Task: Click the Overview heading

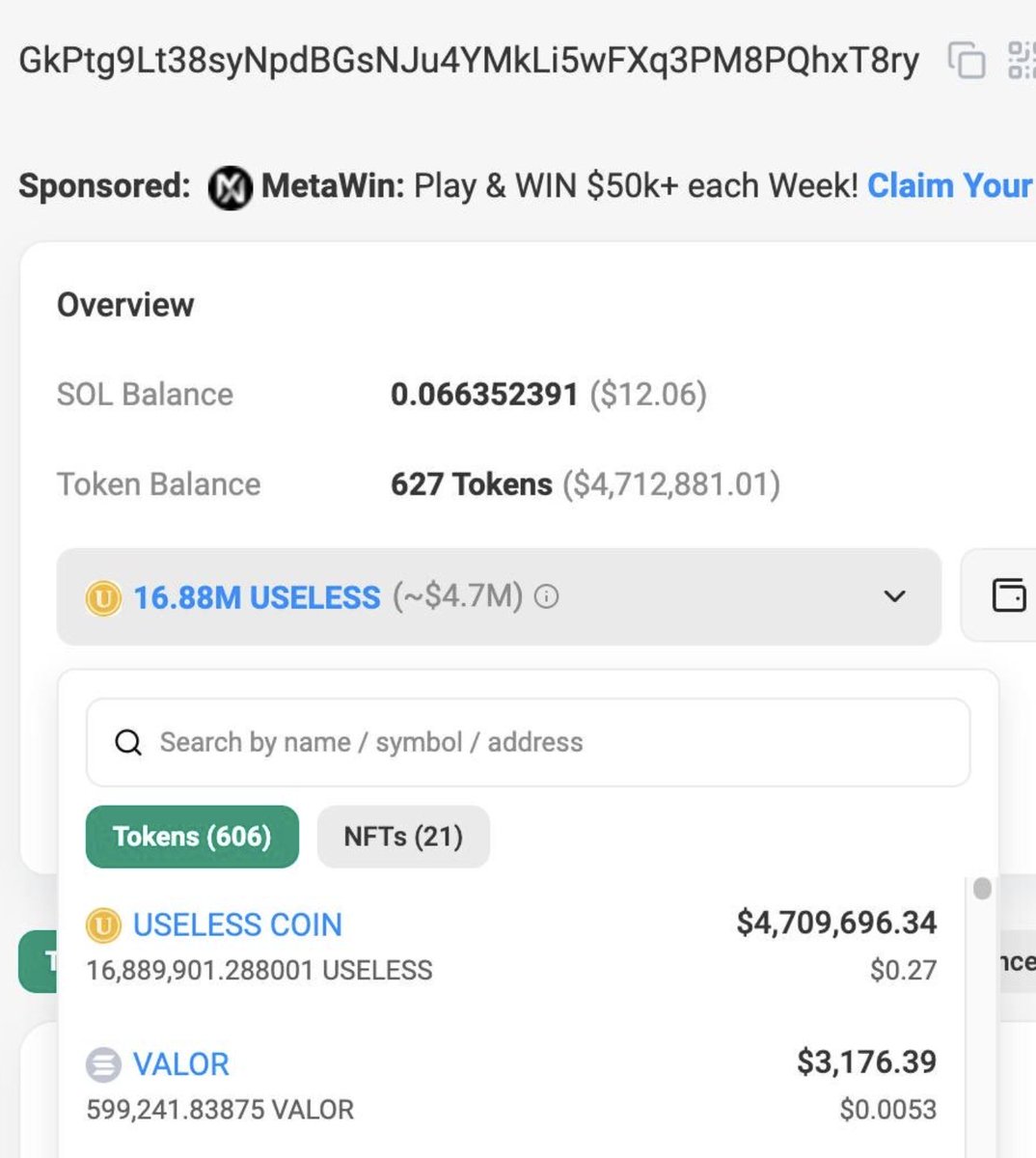Action: 125,305
